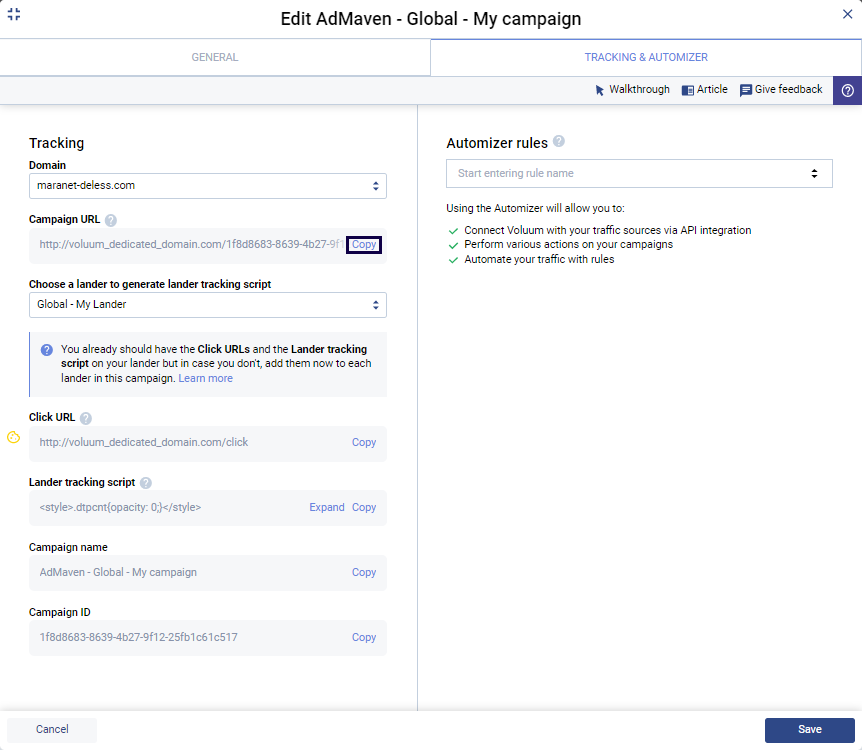Save the campaign changes
862x750 pixels.
809,730
